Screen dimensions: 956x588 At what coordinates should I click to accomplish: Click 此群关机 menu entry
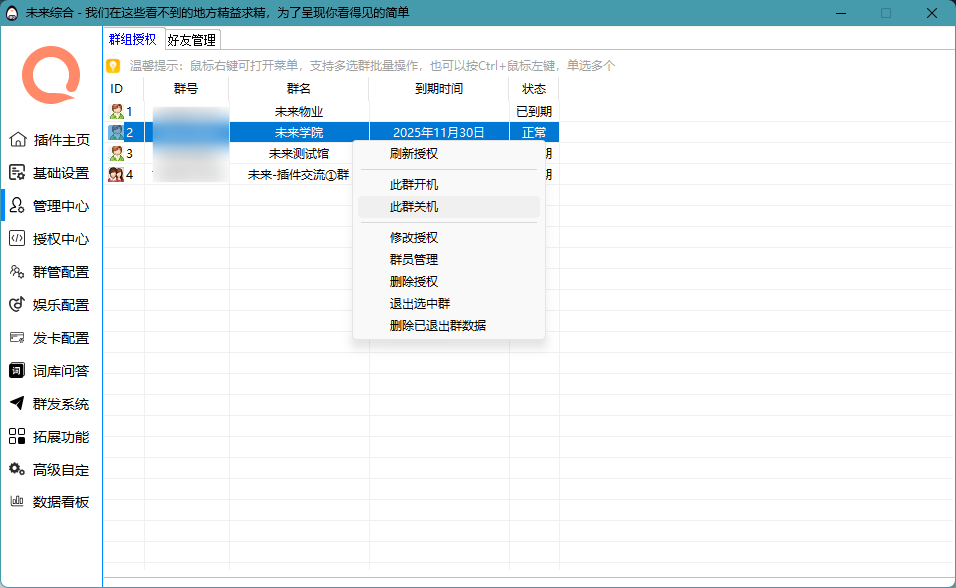click(x=414, y=207)
